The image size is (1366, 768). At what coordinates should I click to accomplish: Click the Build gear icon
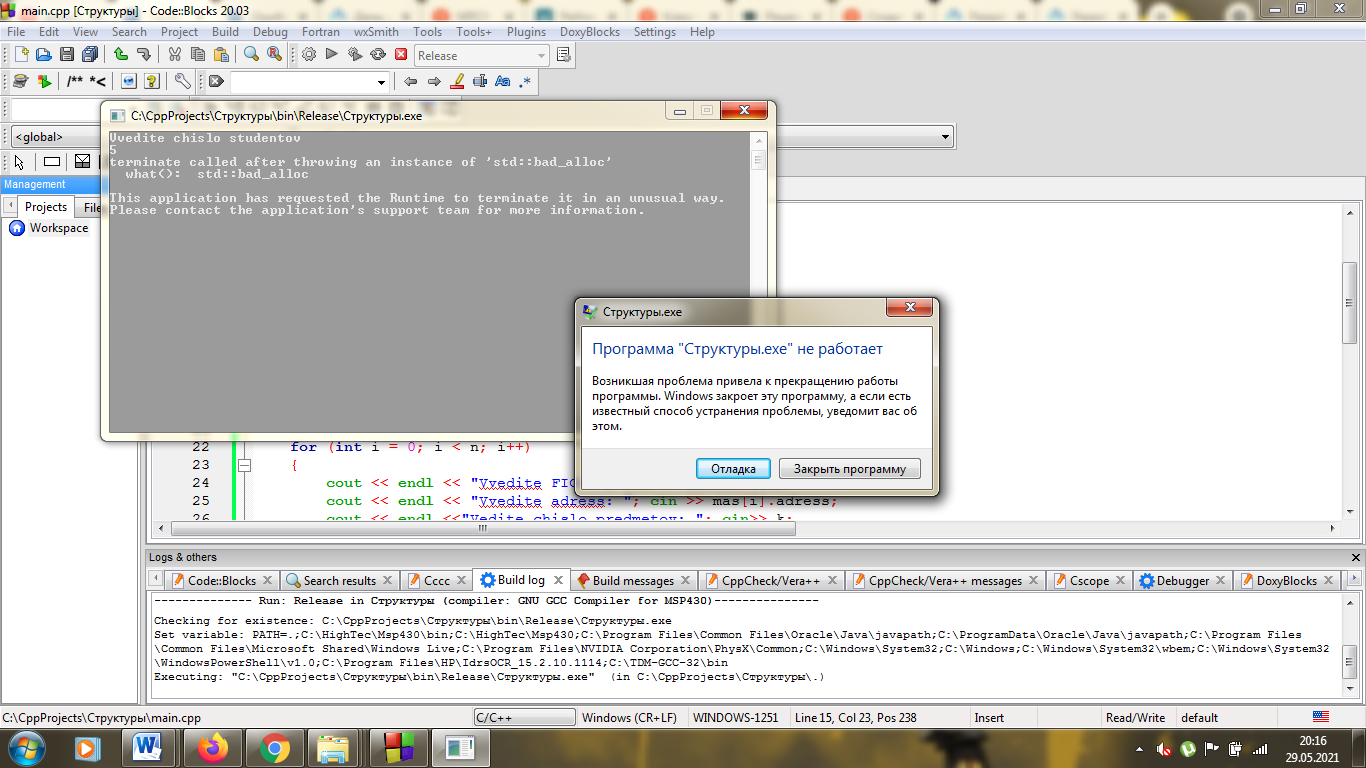click(308, 55)
